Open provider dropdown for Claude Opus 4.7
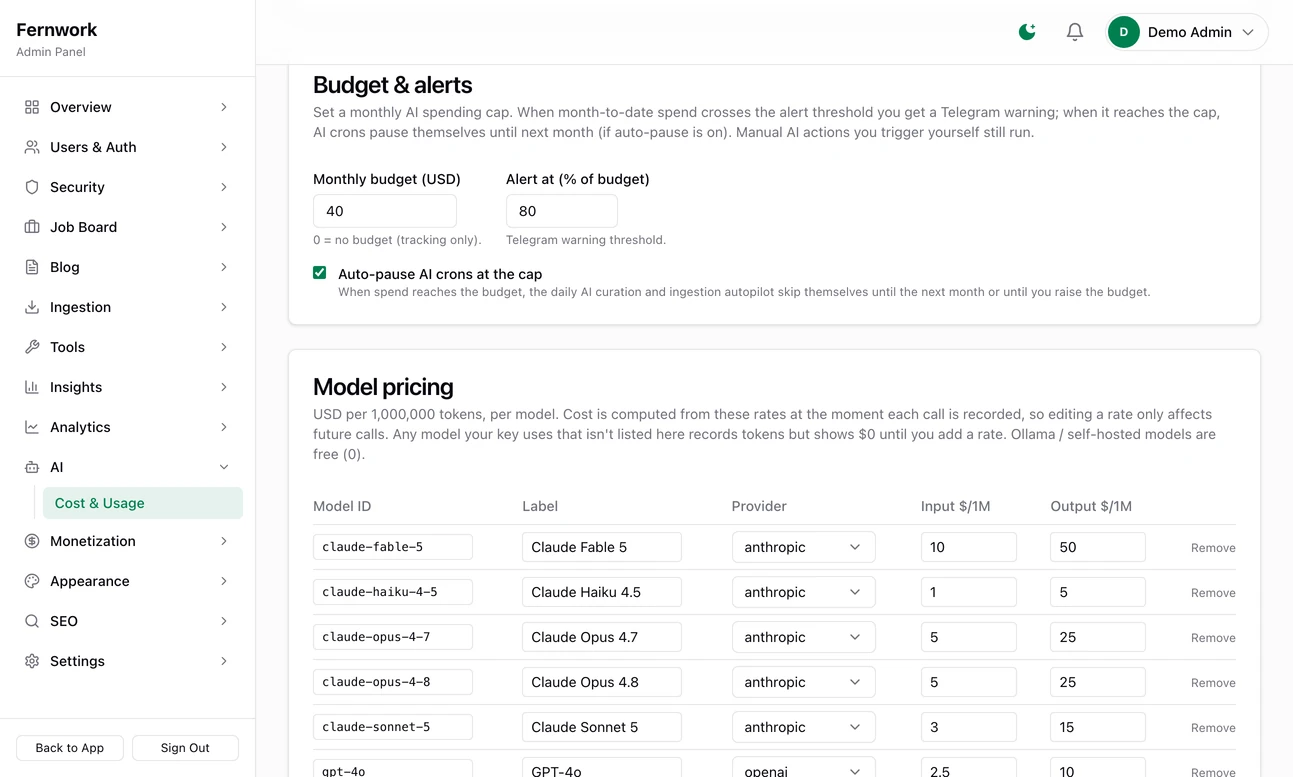1293x777 pixels. [x=803, y=637]
